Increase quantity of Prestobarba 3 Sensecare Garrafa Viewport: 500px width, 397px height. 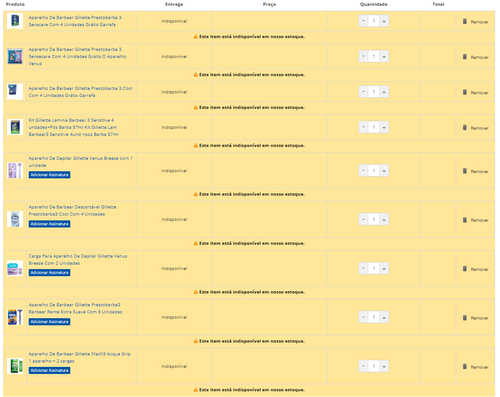click(x=384, y=21)
